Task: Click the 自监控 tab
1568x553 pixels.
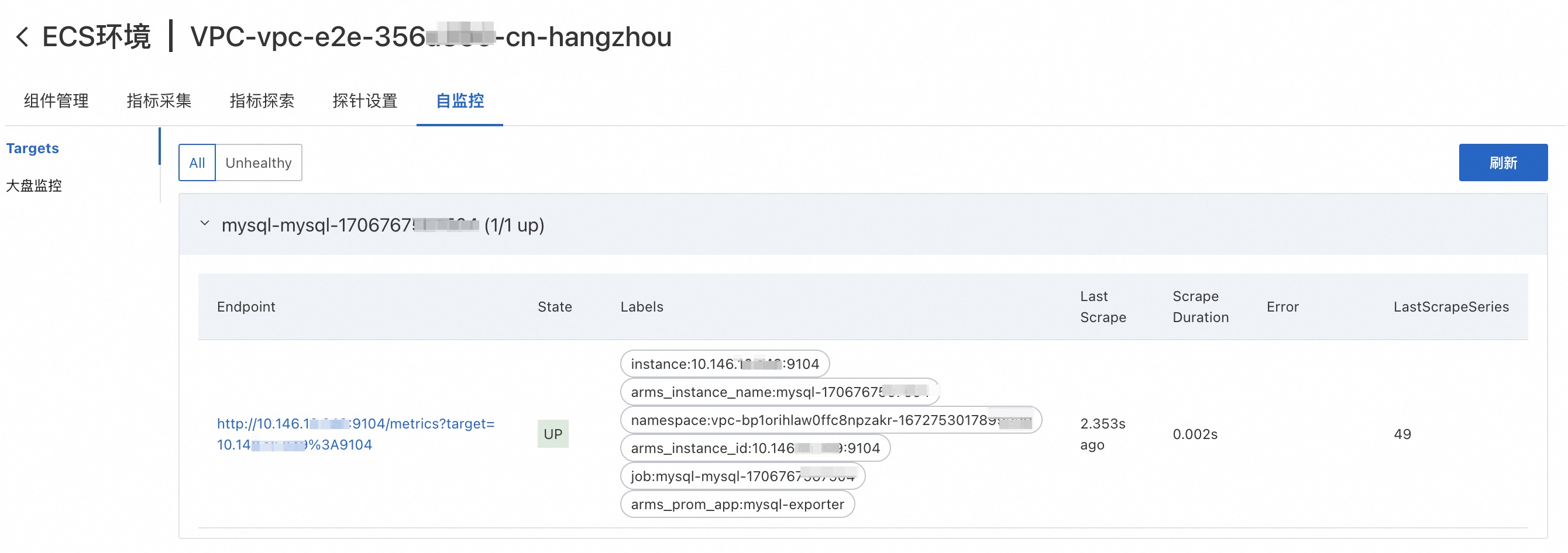Action: pyautogui.click(x=459, y=101)
